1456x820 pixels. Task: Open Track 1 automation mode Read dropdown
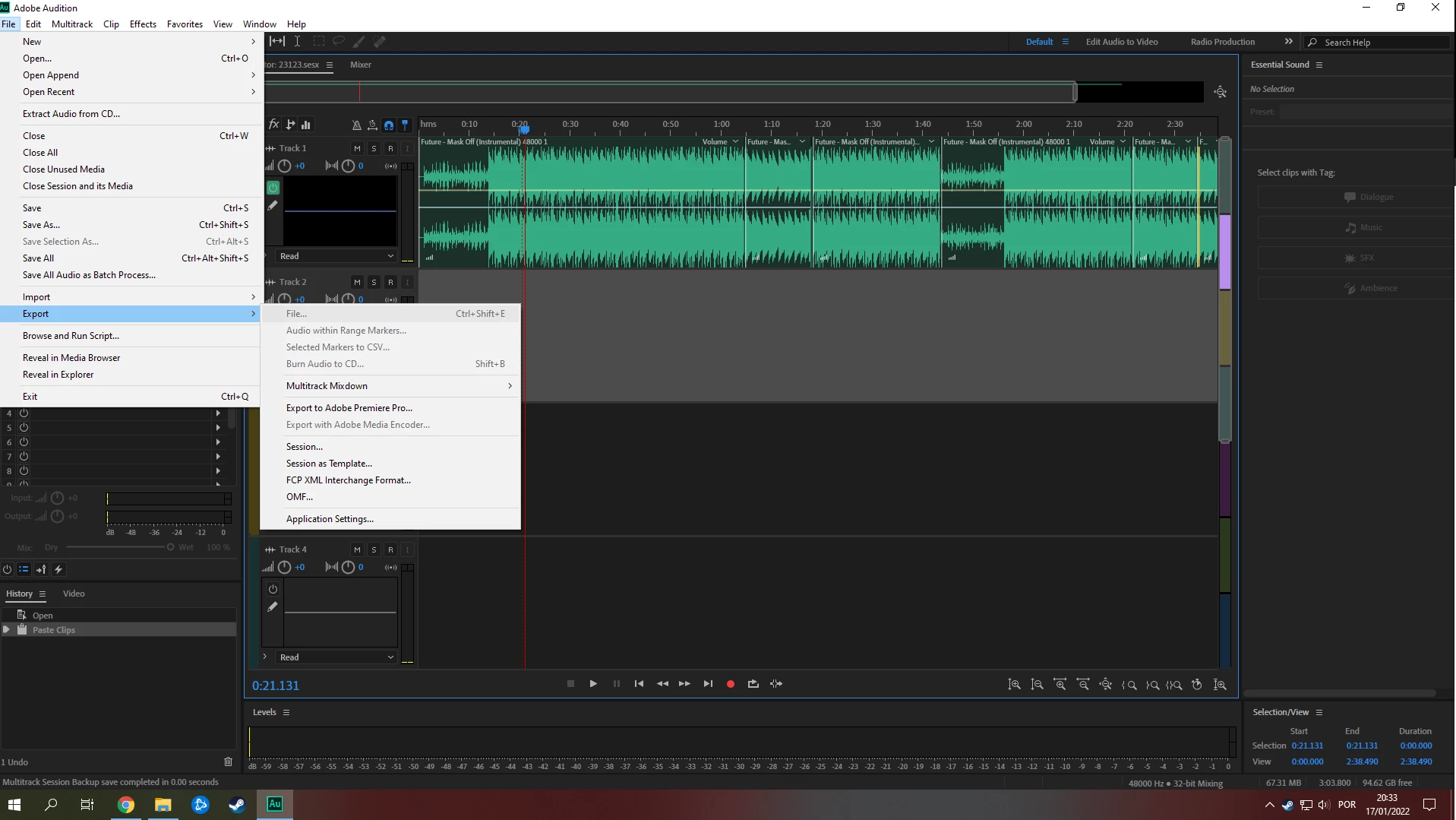[336, 256]
